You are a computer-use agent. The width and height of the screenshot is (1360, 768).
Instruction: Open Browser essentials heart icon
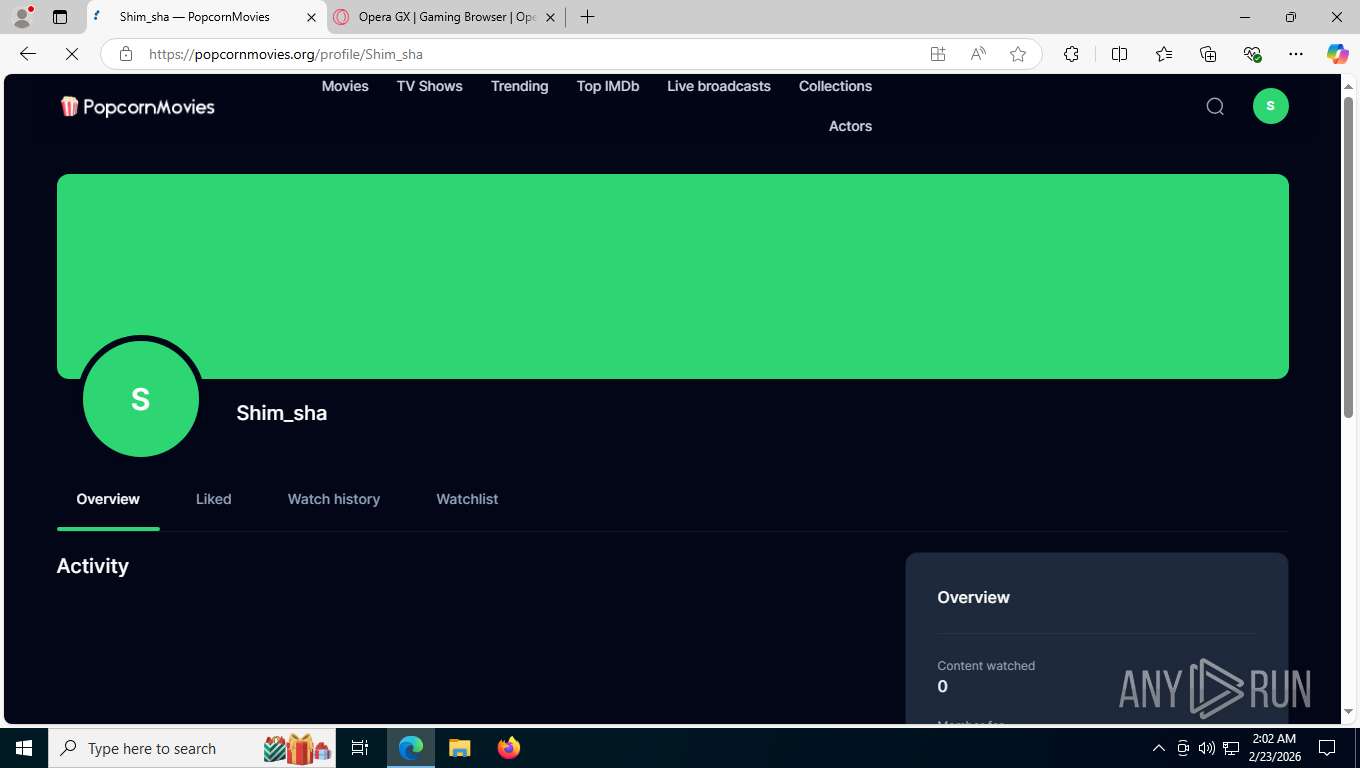1252,54
